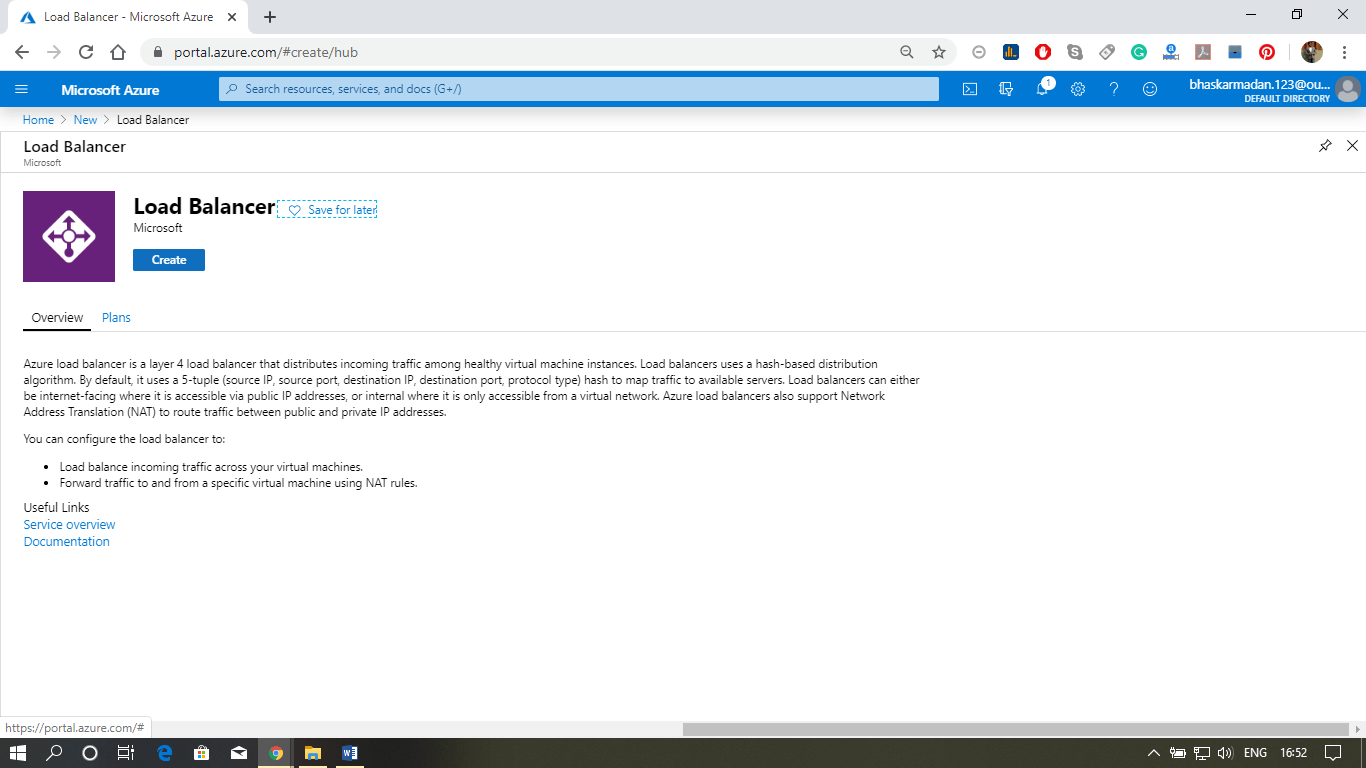Go to New breadcrumb
Screen dimensions: 1366x768
pos(85,120)
